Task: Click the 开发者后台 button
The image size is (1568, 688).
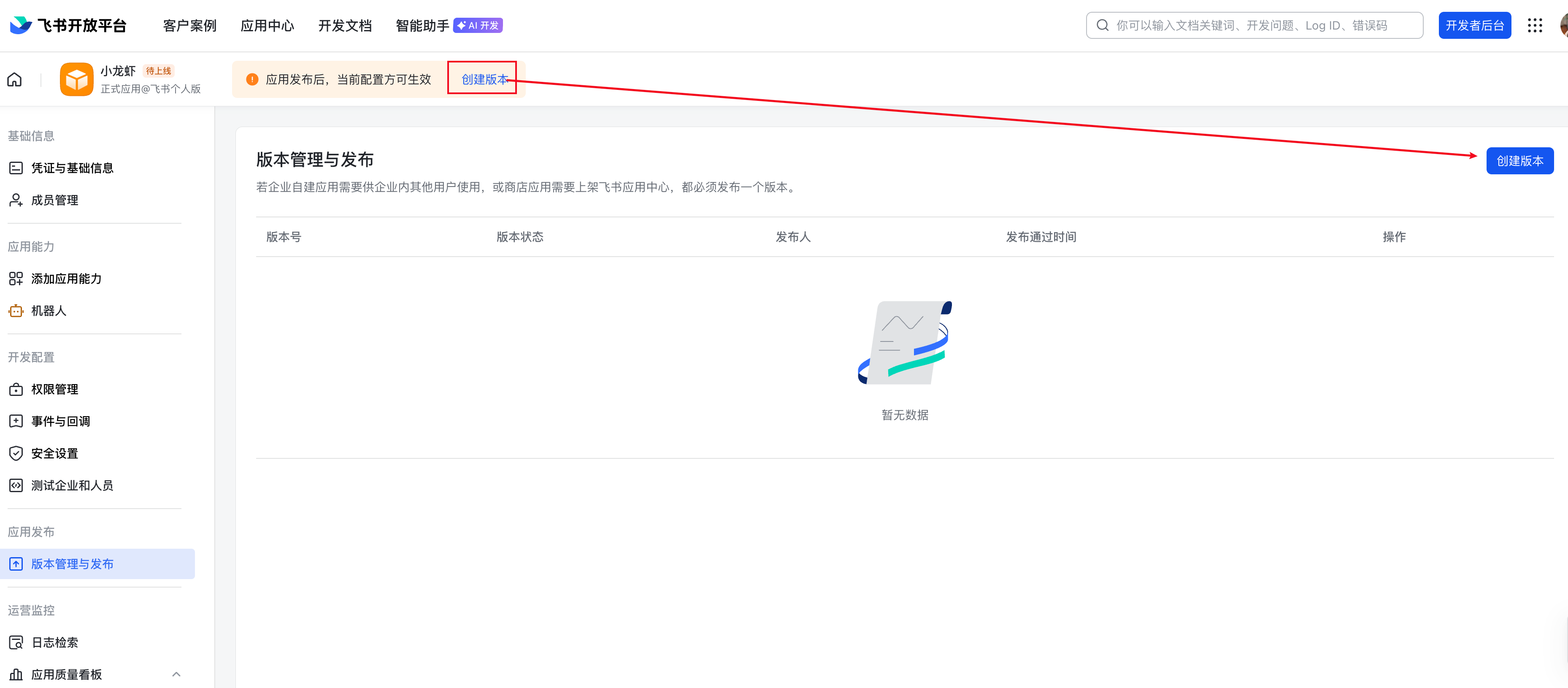Action: [x=1474, y=26]
